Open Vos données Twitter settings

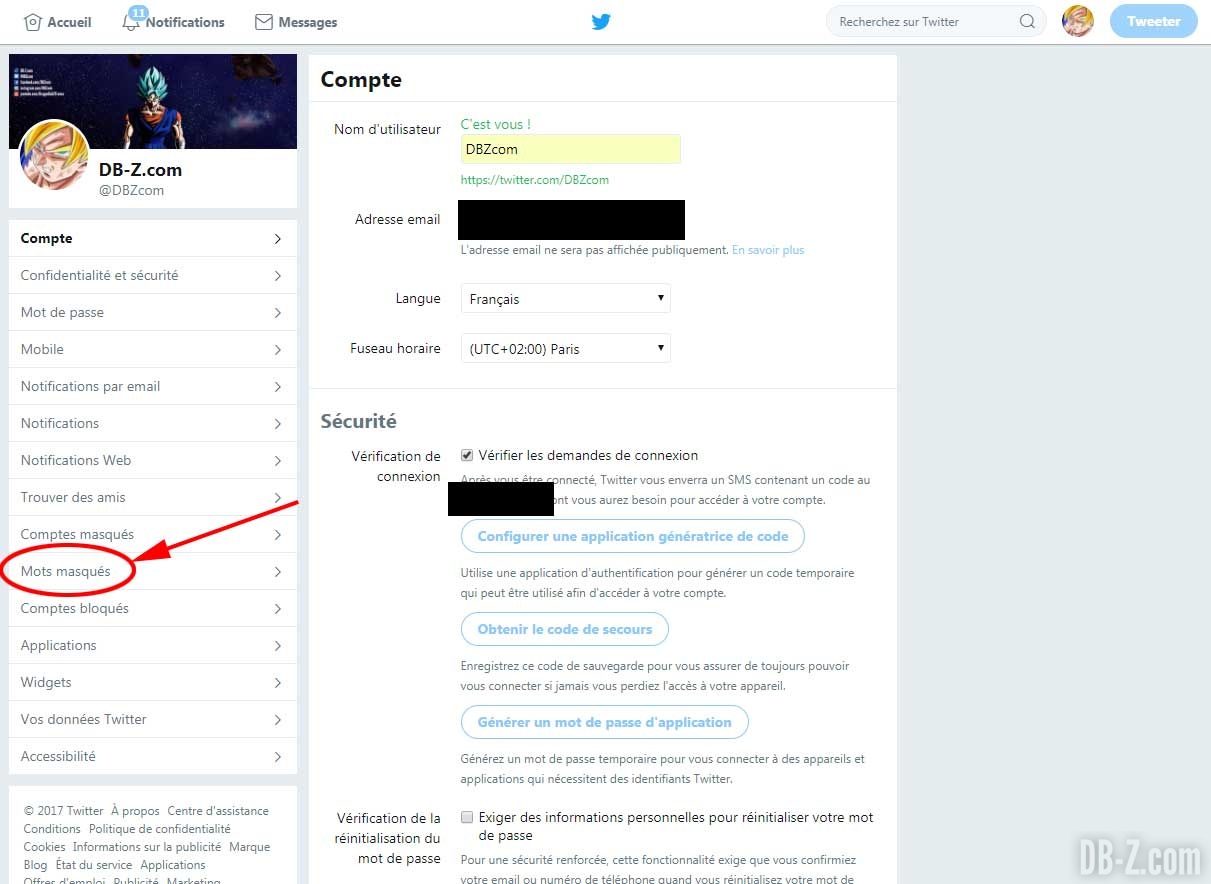pos(153,719)
